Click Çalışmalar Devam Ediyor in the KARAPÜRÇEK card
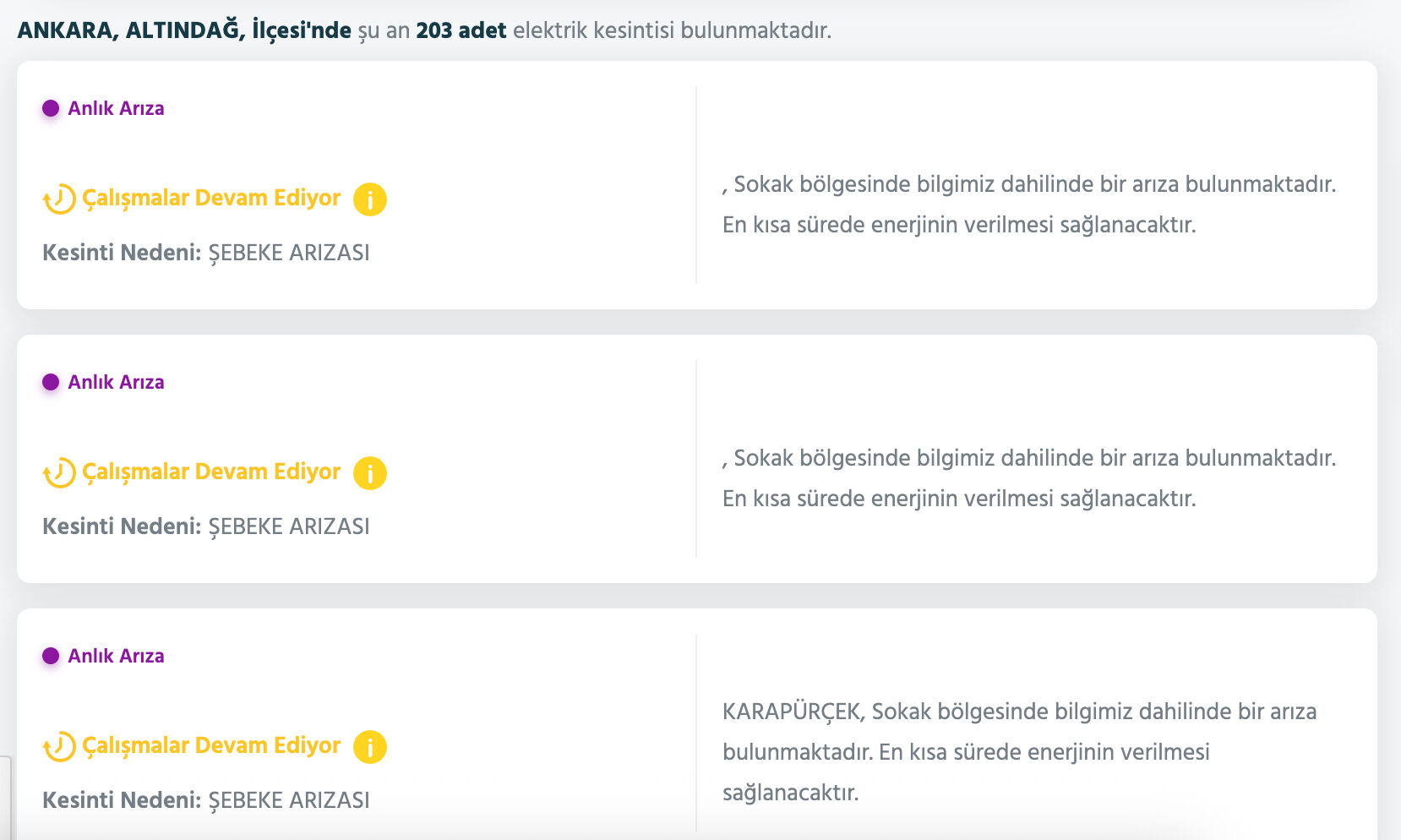1401x840 pixels. pyautogui.click(x=211, y=745)
